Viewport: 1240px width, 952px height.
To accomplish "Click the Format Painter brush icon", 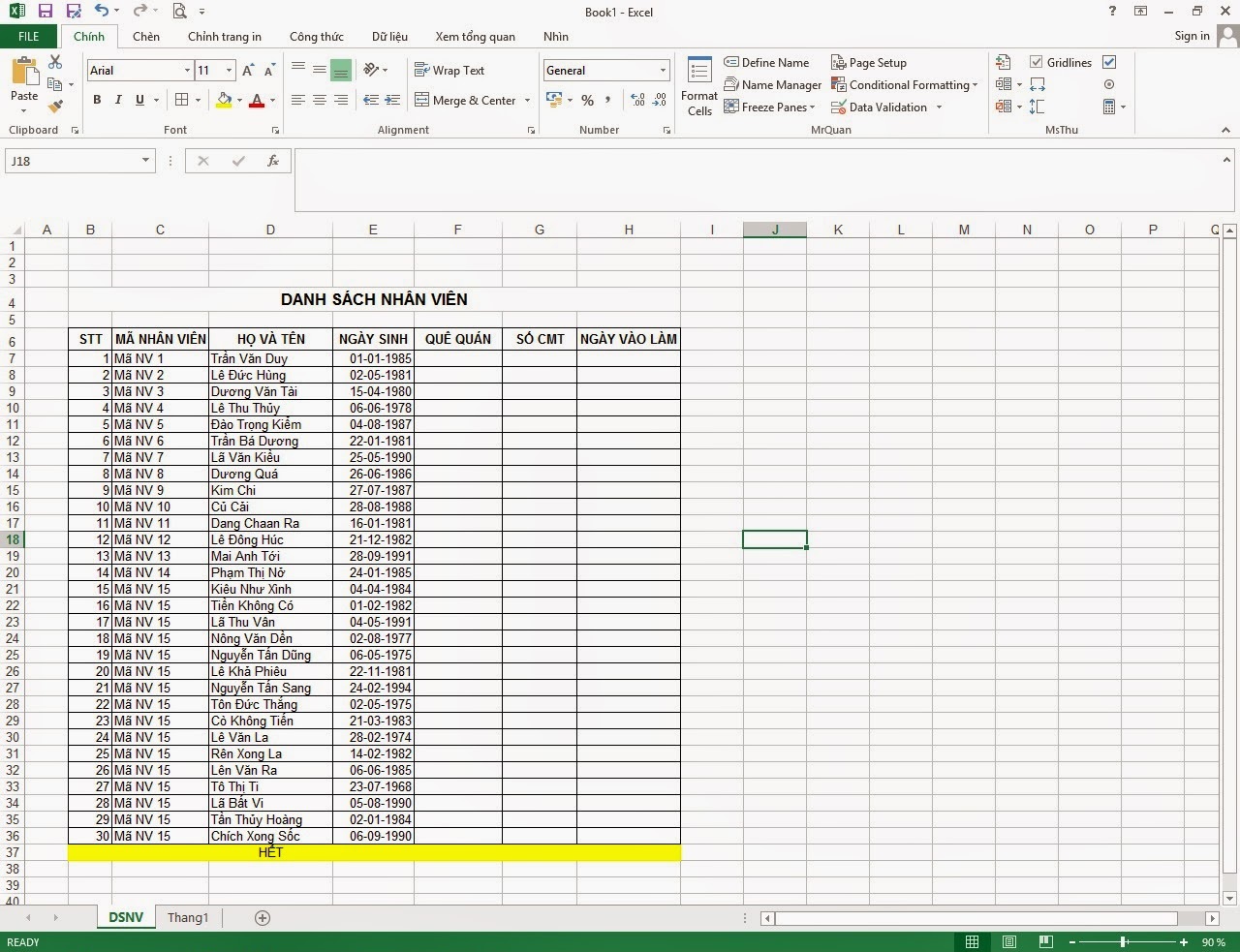I will 55,107.
